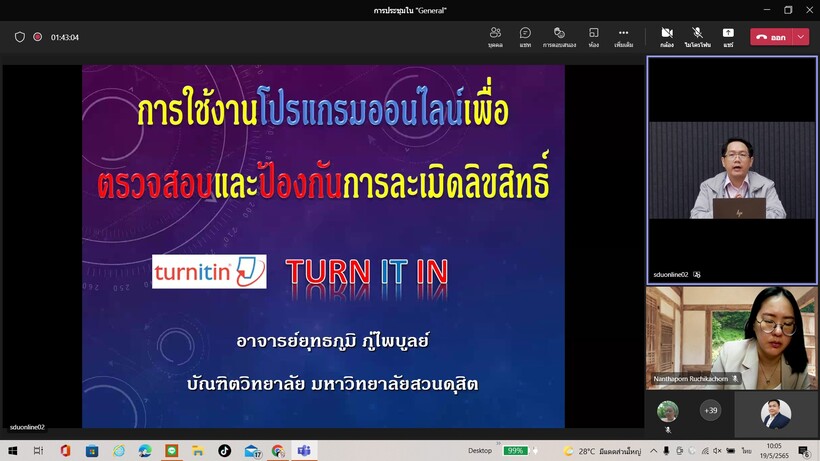820x461 pixels.
Task: Open the 28°C weather widget
Action: point(601,451)
